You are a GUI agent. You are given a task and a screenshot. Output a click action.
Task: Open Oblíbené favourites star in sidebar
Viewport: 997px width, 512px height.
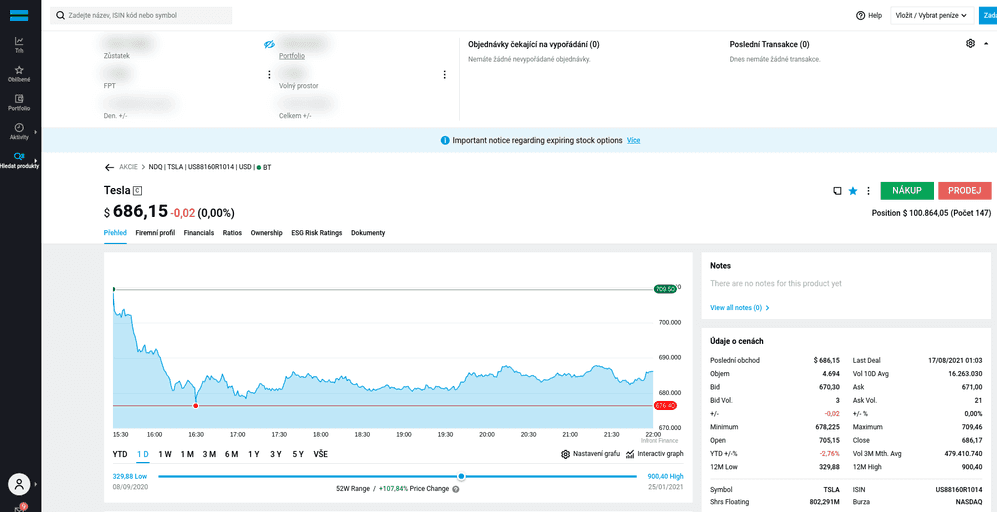(19, 73)
